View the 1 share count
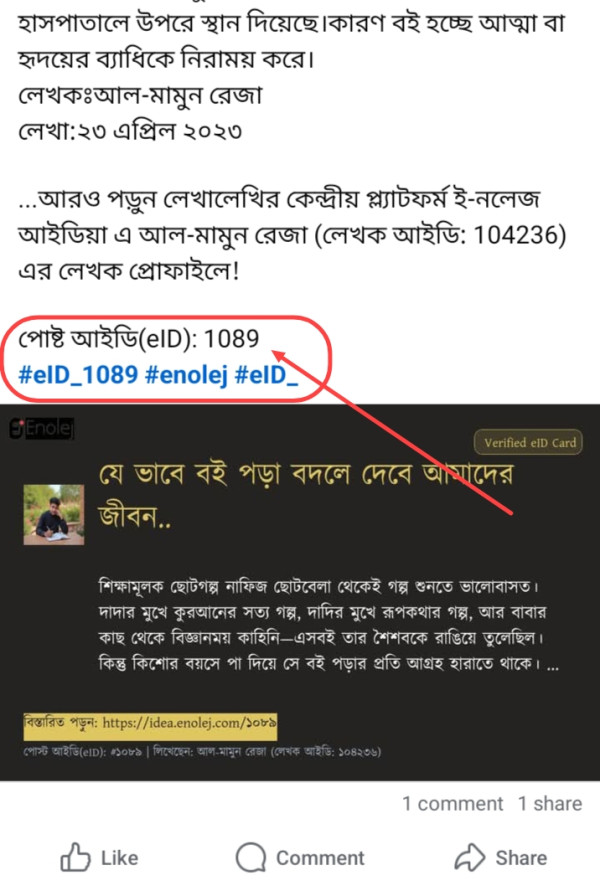This screenshot has width=600, height=891. tap(550, 803)
